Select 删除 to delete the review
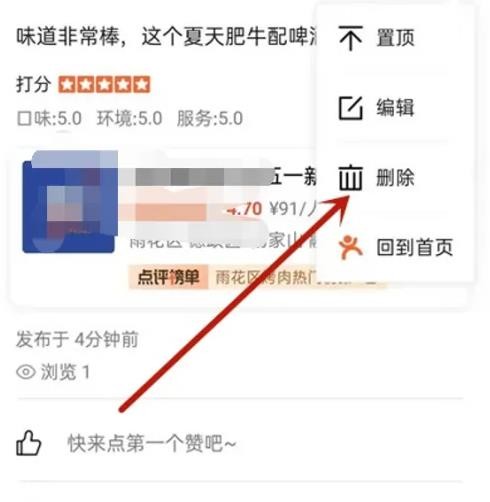Viewport: 490px width, 502px height. coord(395,177)
